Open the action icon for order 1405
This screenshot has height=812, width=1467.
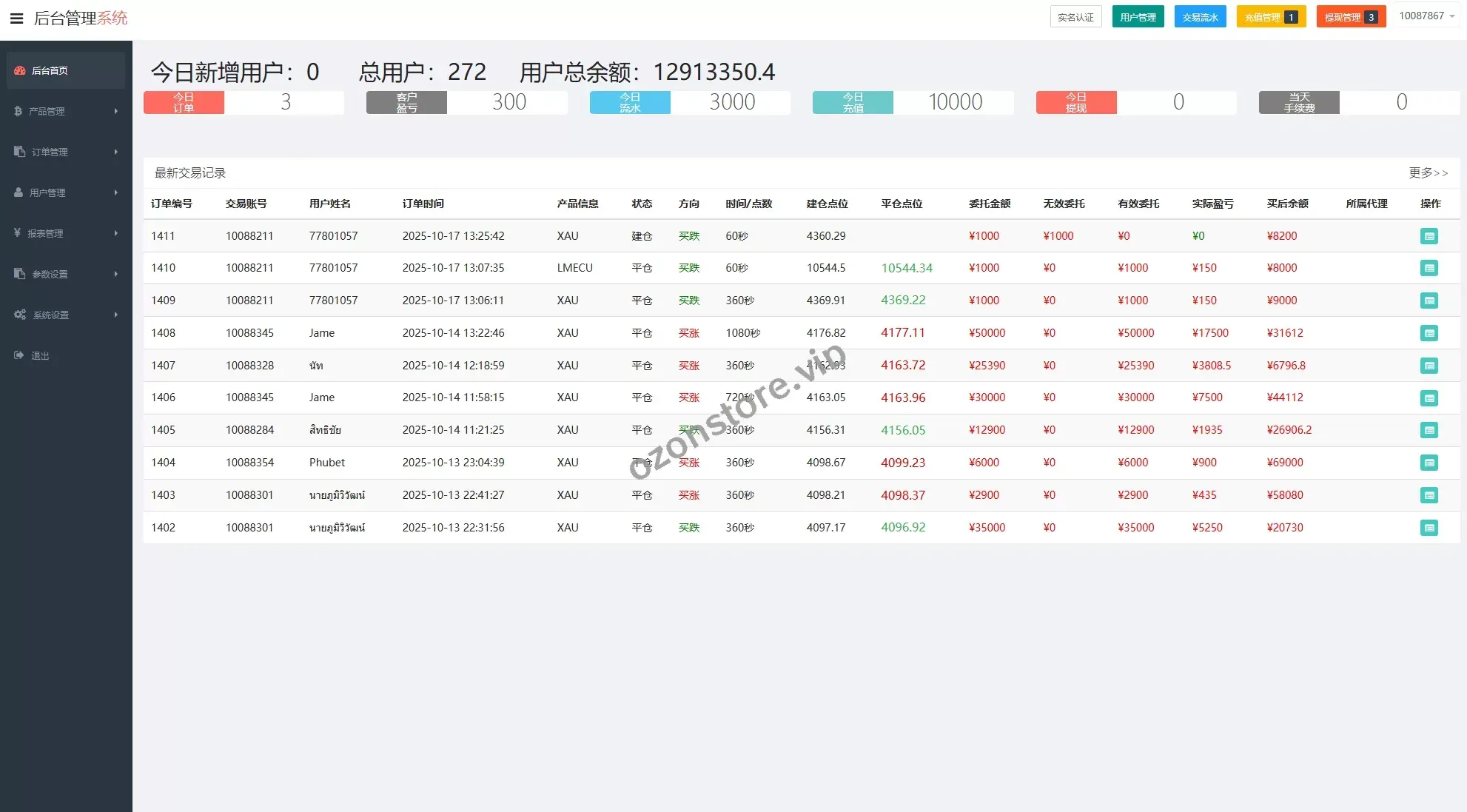click(1429, 430)
